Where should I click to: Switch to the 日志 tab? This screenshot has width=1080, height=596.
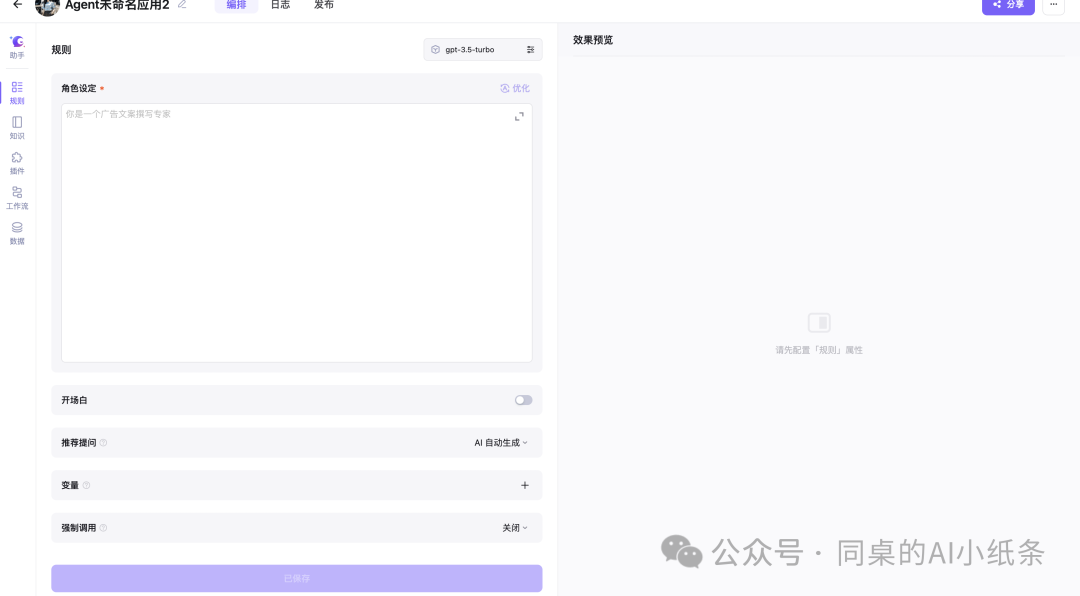280,6
